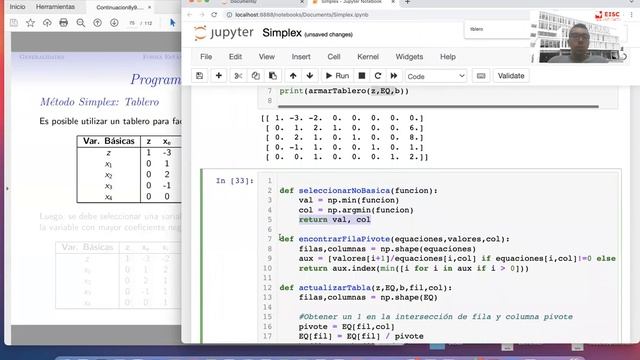Open the Insert menu in Jupyter
The width and height of the screenshot is (640, 360).
pos(301,57)
